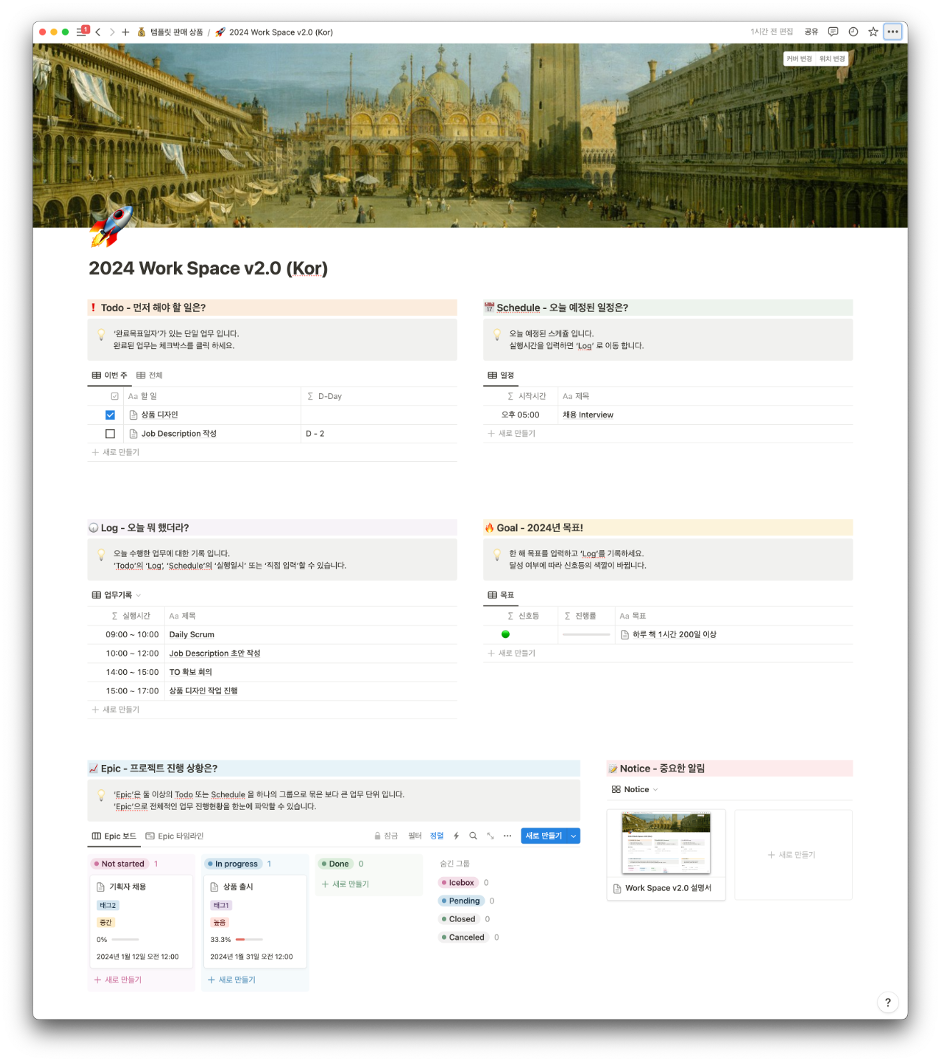Open 정렬 sort in Epic toolbar
Screen dimensions: 941x1064
pos(437,836)
